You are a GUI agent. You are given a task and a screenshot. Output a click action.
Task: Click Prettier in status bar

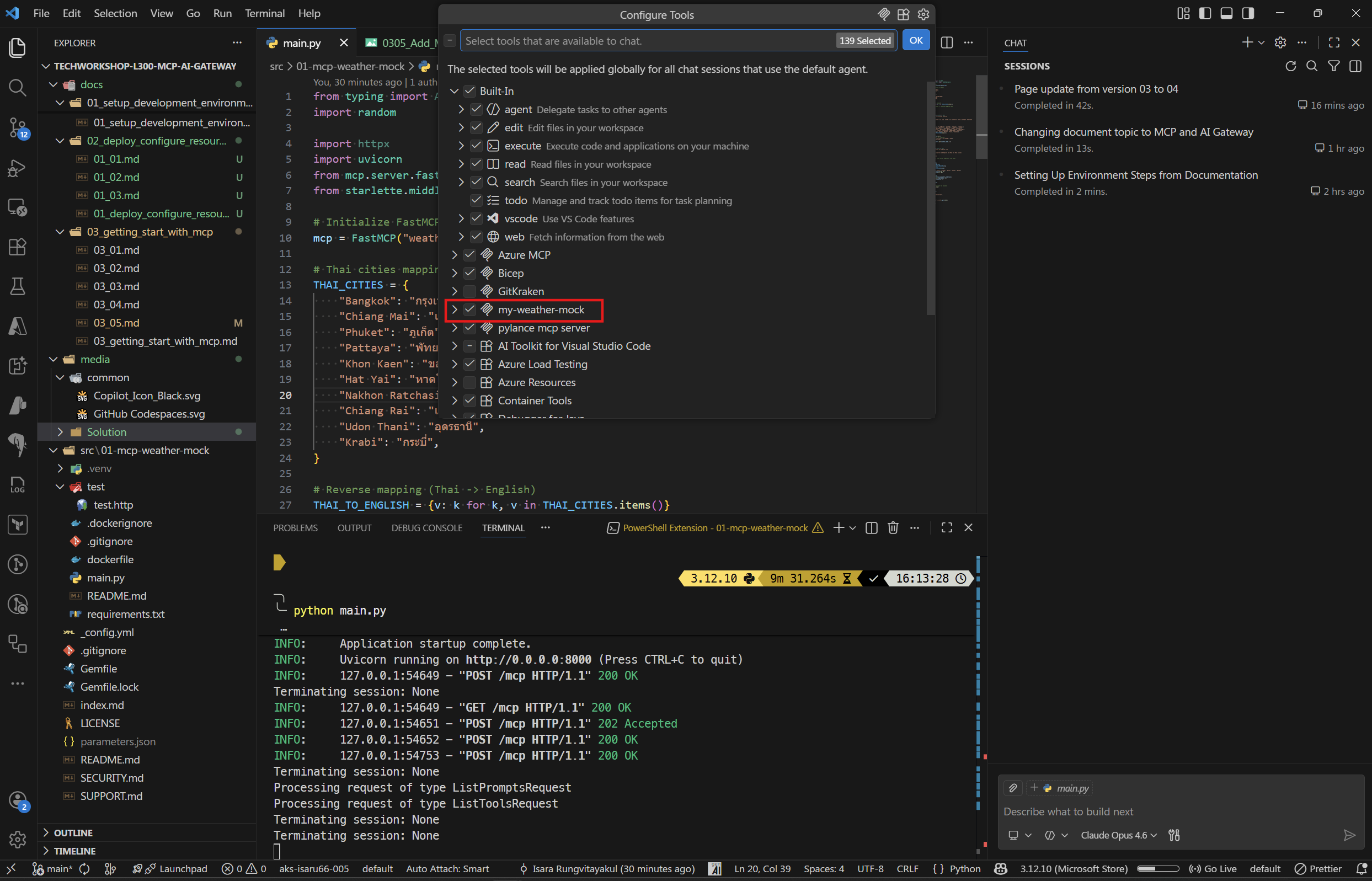pyautogui.click(x=1318, y=868)
